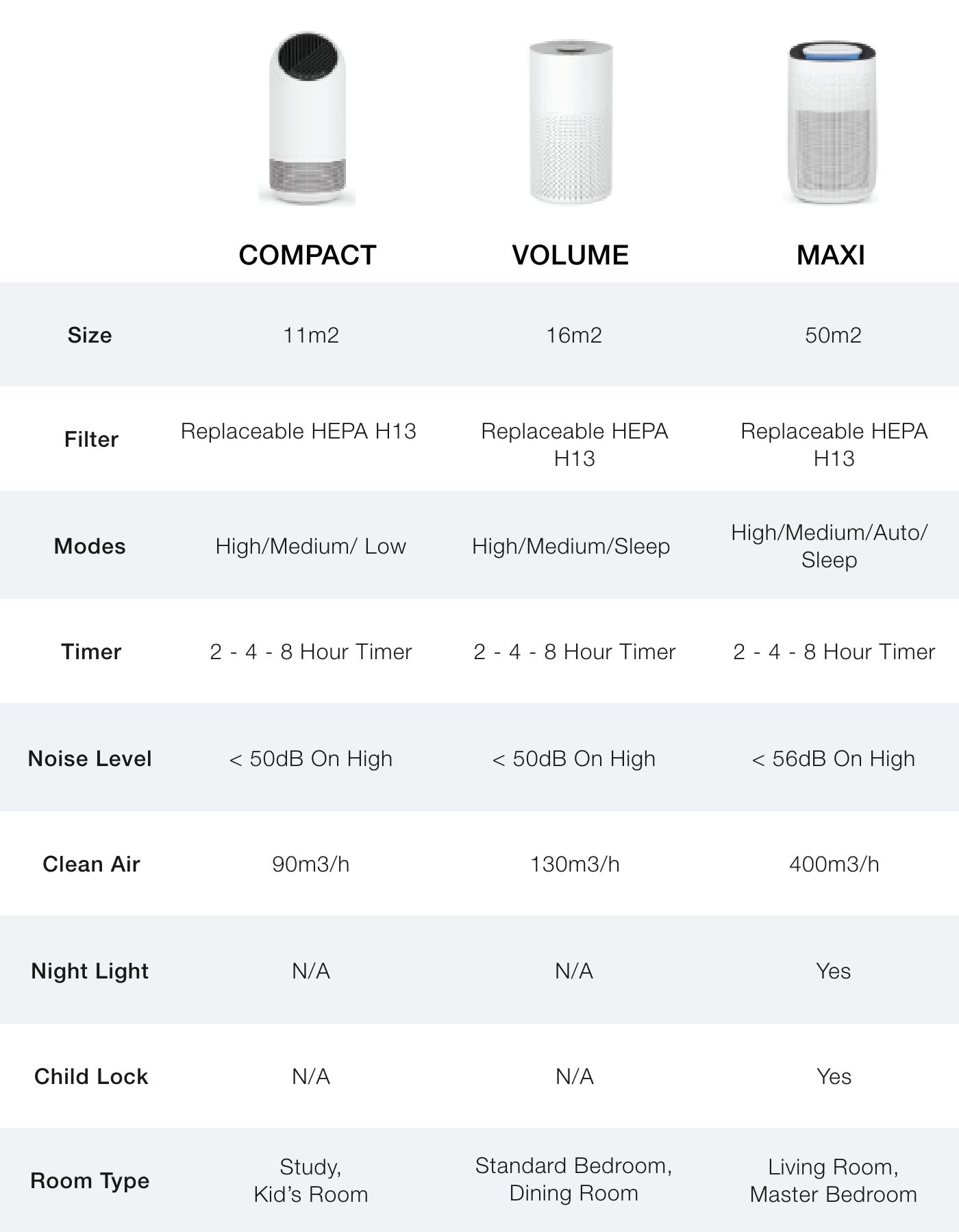The width and height of the screenshot is (959, 1232).
Task: Click the Compact air purifier image
Action: coord(307,119)
